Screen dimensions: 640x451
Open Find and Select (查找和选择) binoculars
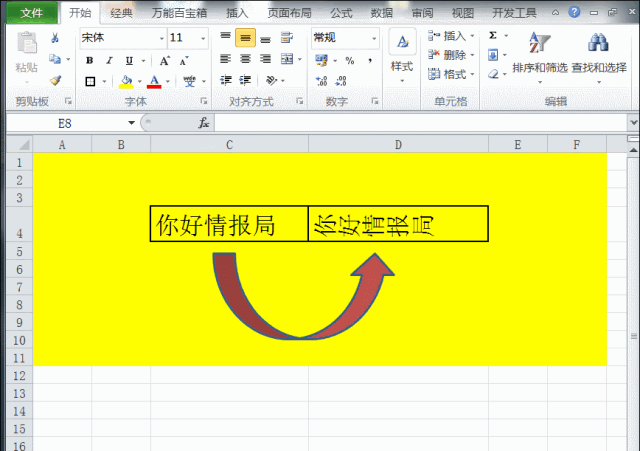pyautogui.click(x=600, y=55)
